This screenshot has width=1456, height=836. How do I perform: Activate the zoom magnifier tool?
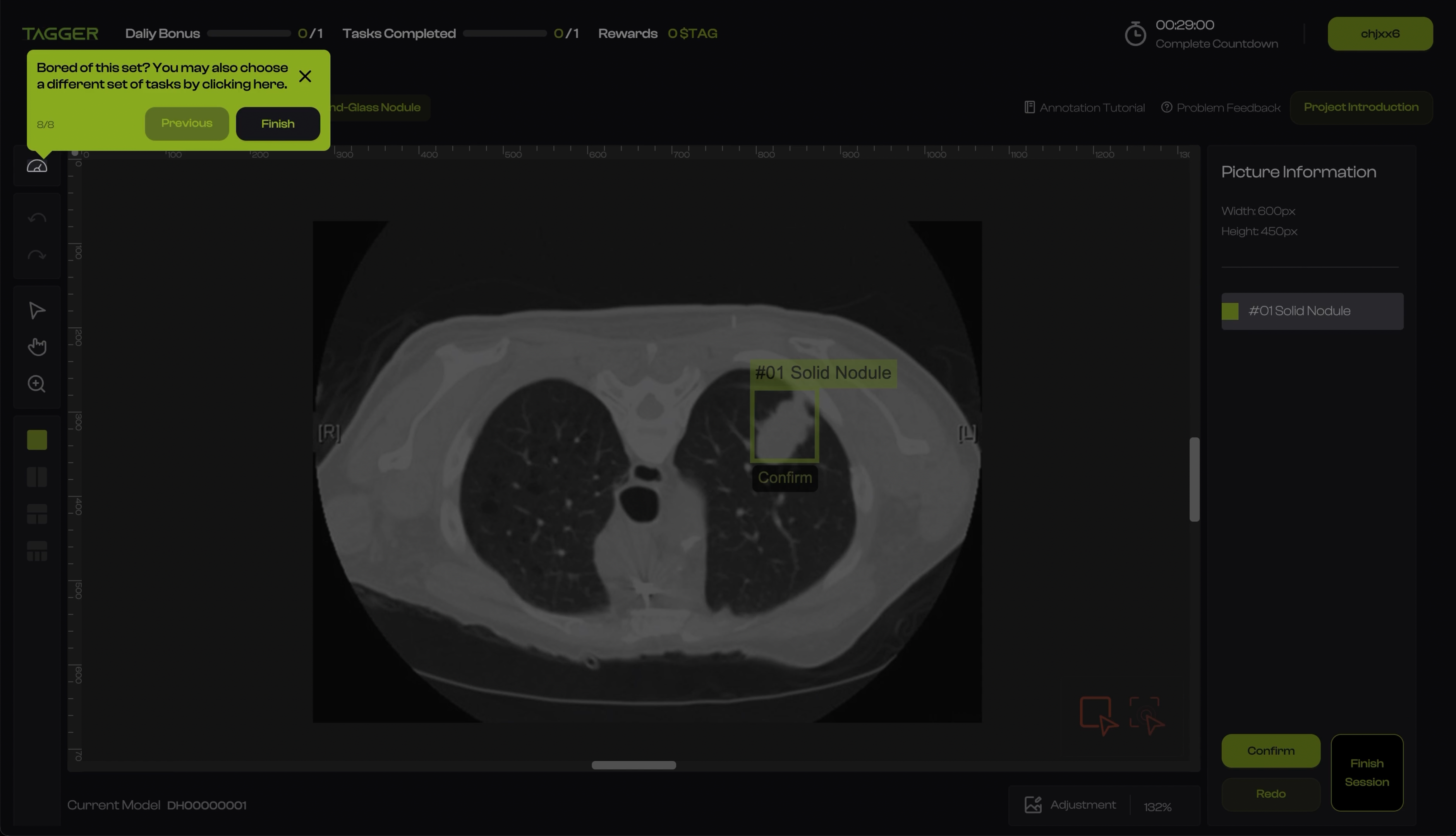click(37, 384)
